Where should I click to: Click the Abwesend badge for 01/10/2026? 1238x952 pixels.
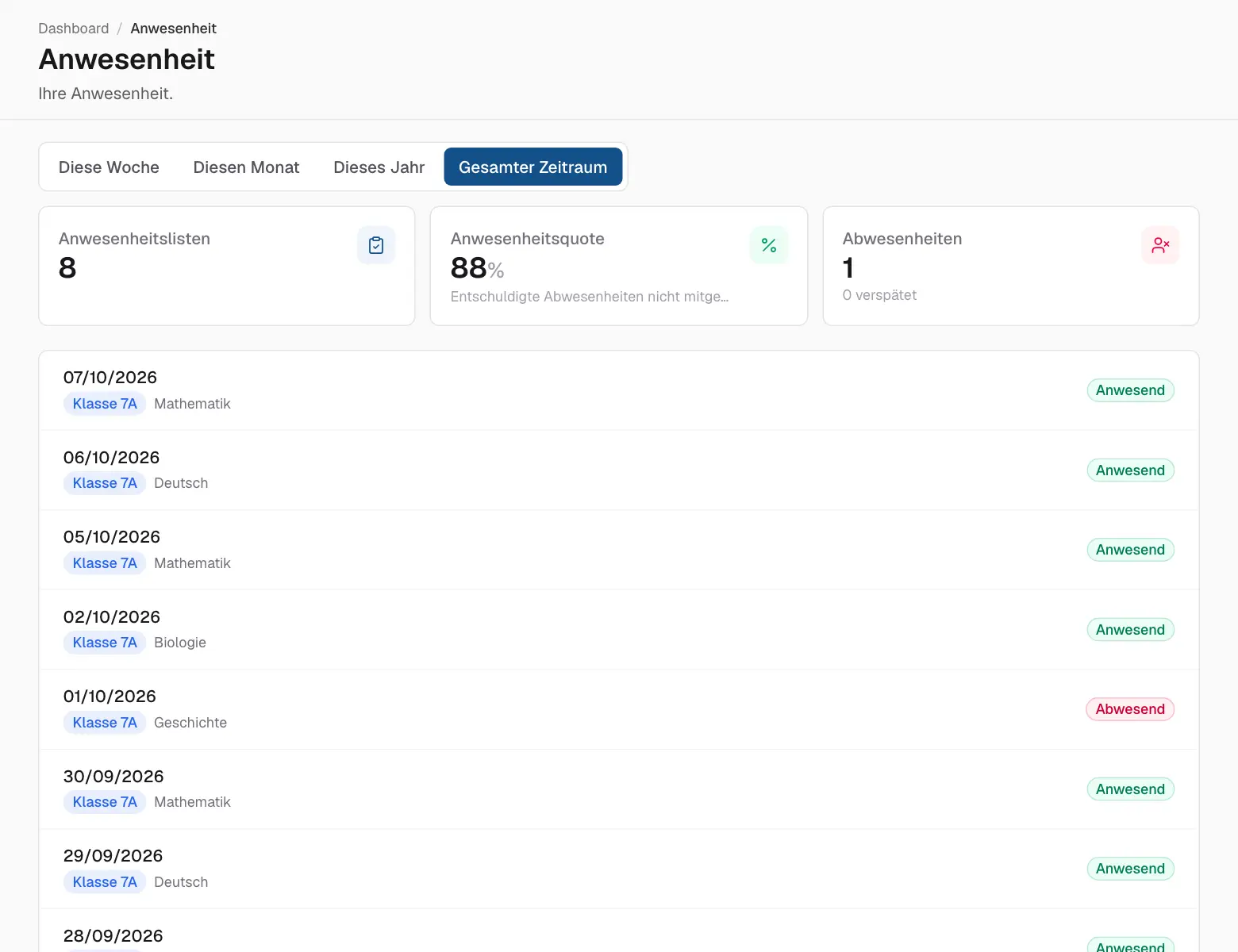point(1130,709)
